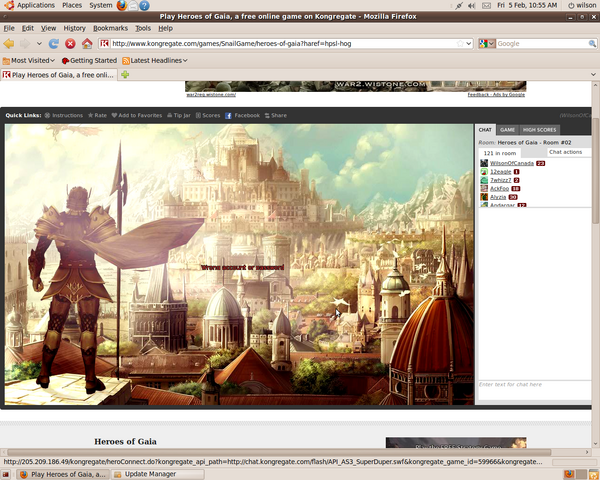600x480 pixels.
Task: Open the history dropdown next to Forward
Action: coord(39,44)
